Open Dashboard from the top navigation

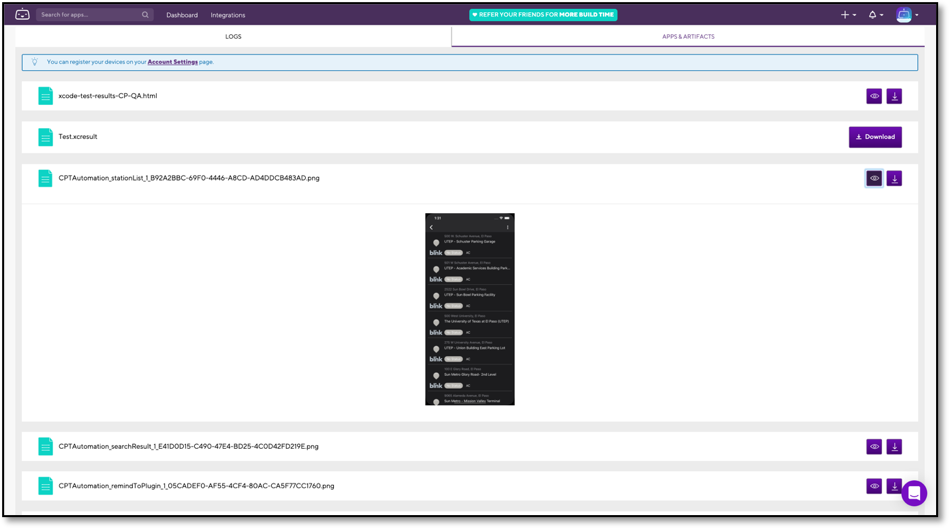pyautogui.click(x=182, y=15)
